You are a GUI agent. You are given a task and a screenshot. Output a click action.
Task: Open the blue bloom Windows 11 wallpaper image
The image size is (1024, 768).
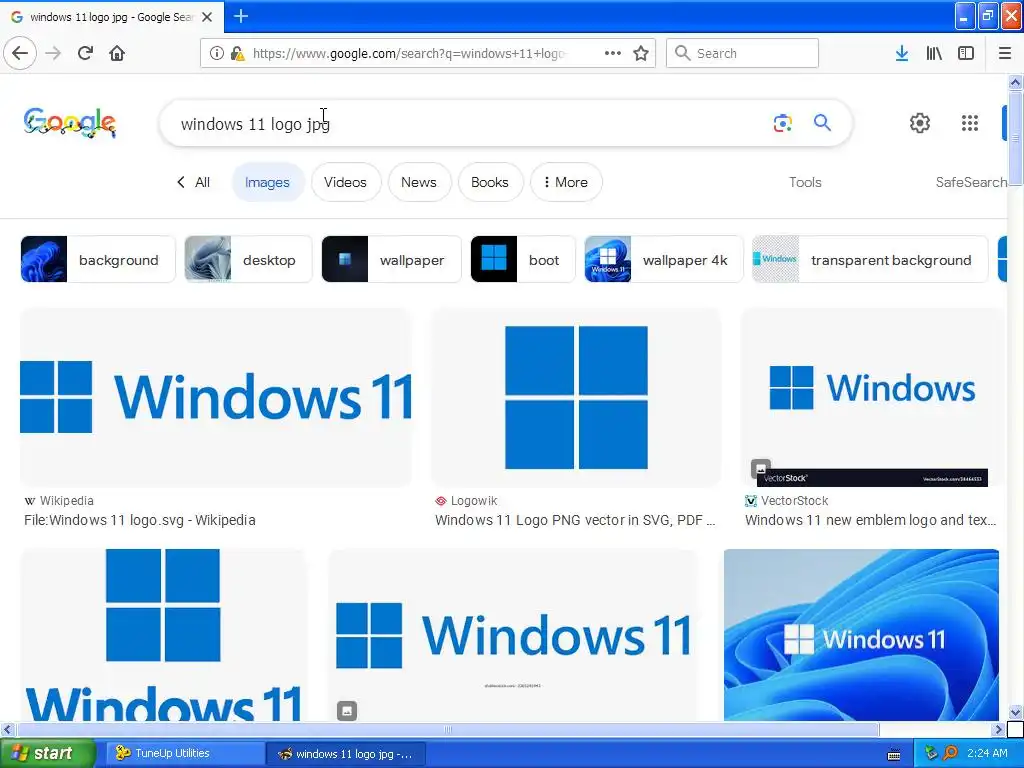(861, 635)
